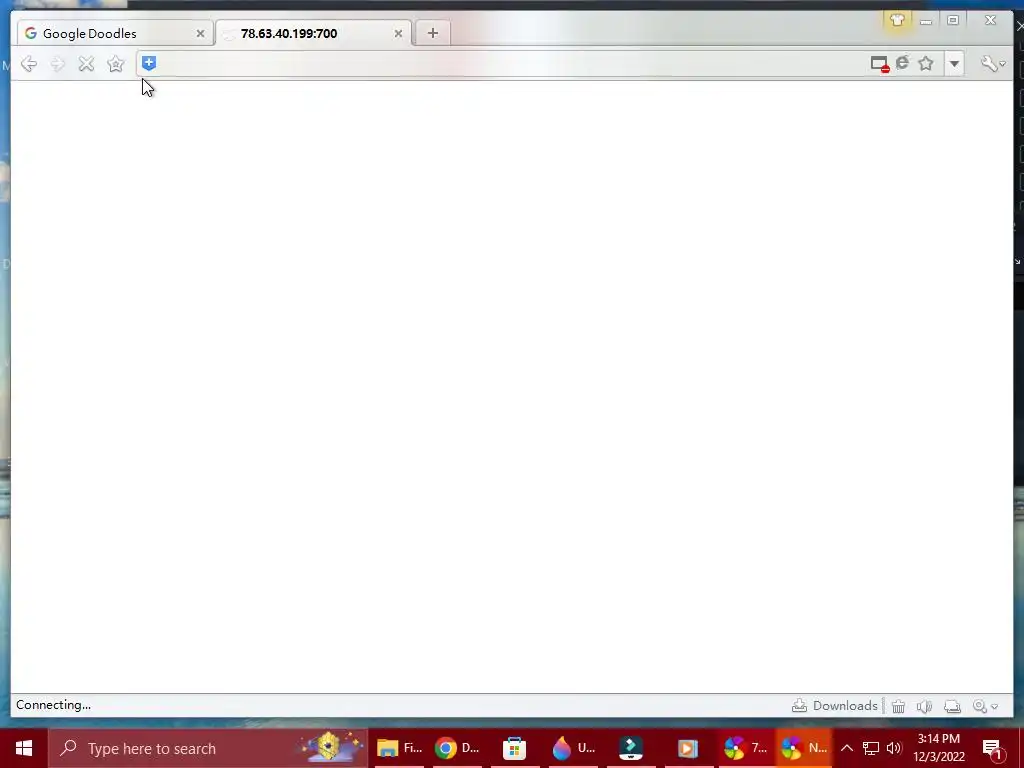Open the orange play button taskbar app
The image size is (1024, 768).
688,748
